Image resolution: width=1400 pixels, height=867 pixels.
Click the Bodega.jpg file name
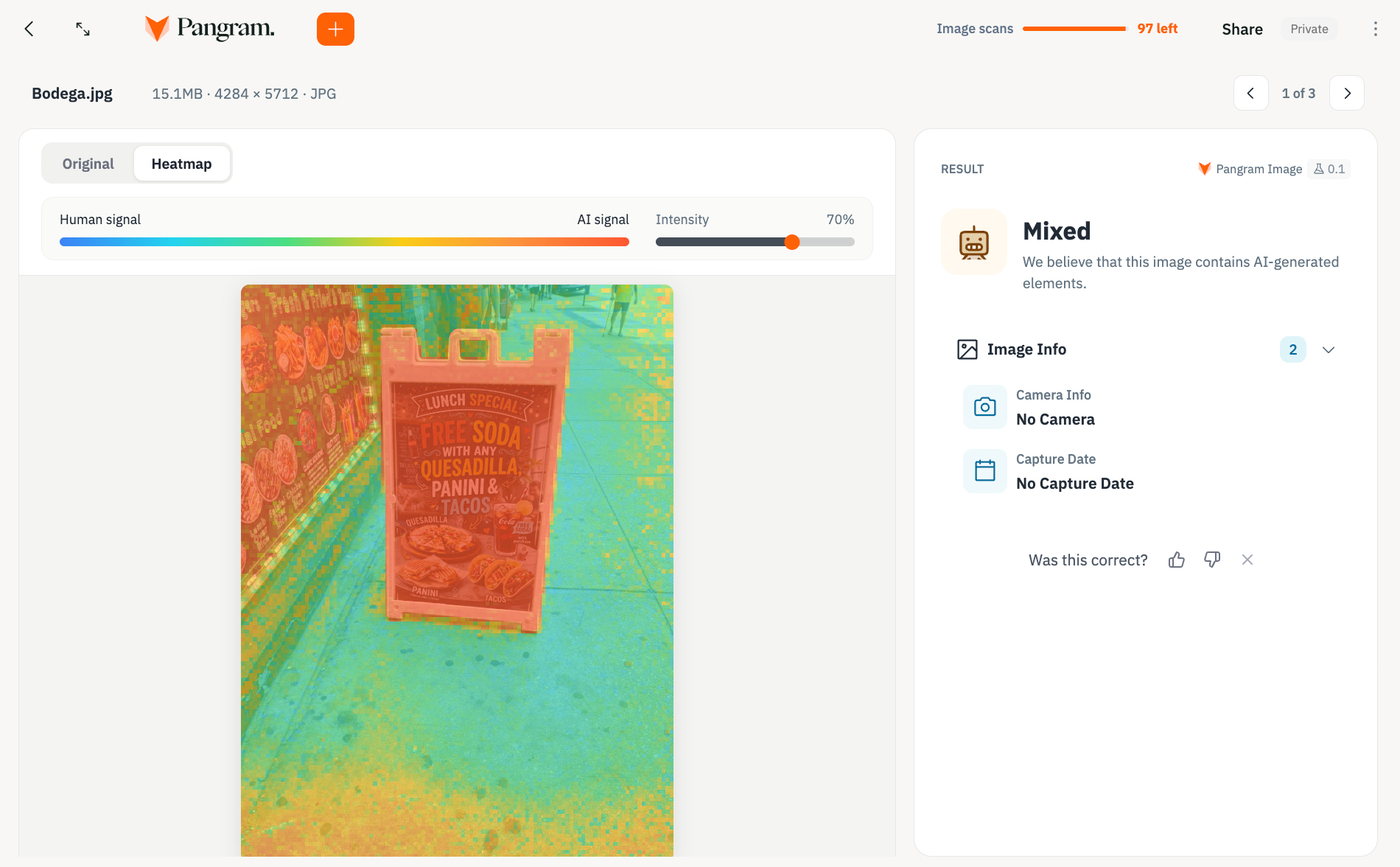click(x=72, y=94)
